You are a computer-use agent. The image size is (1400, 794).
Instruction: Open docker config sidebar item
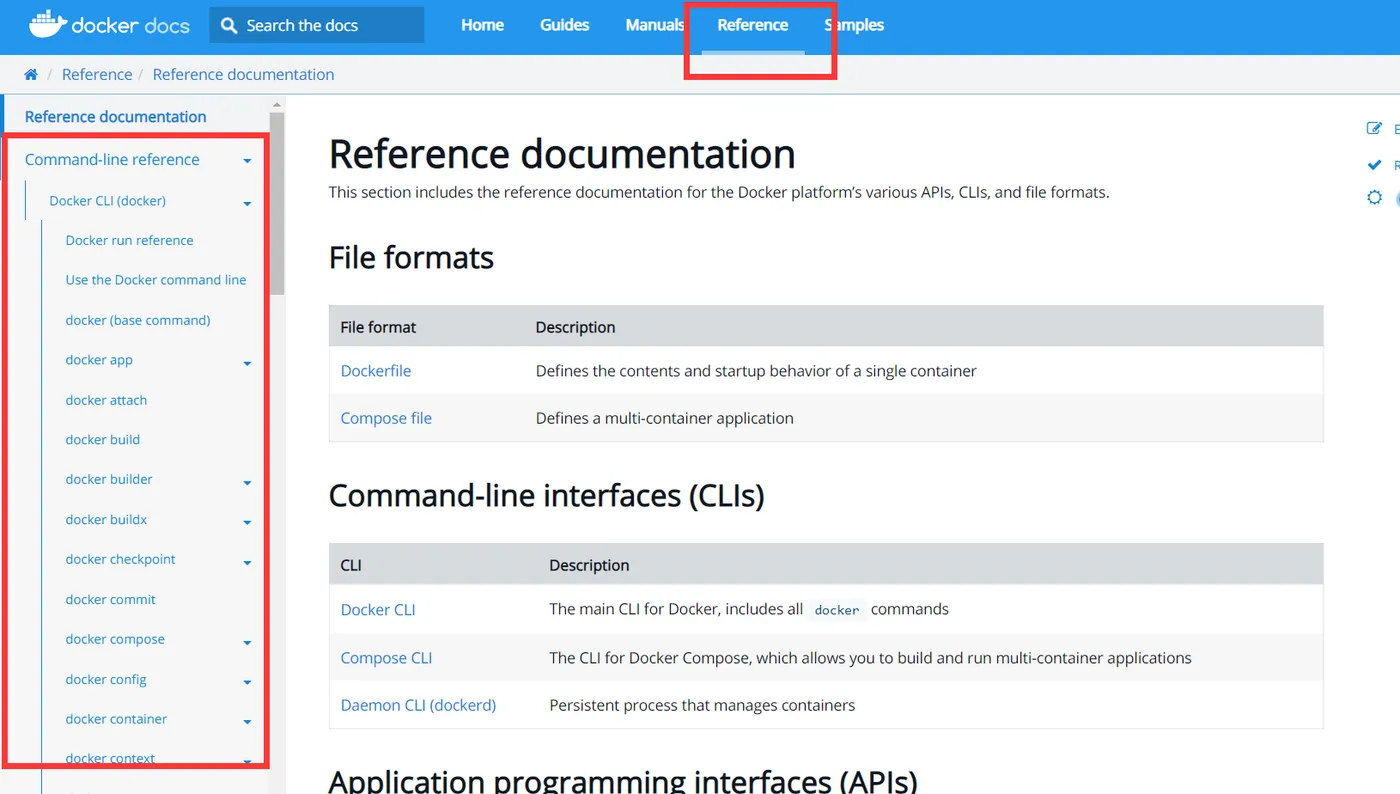(106, 679)
